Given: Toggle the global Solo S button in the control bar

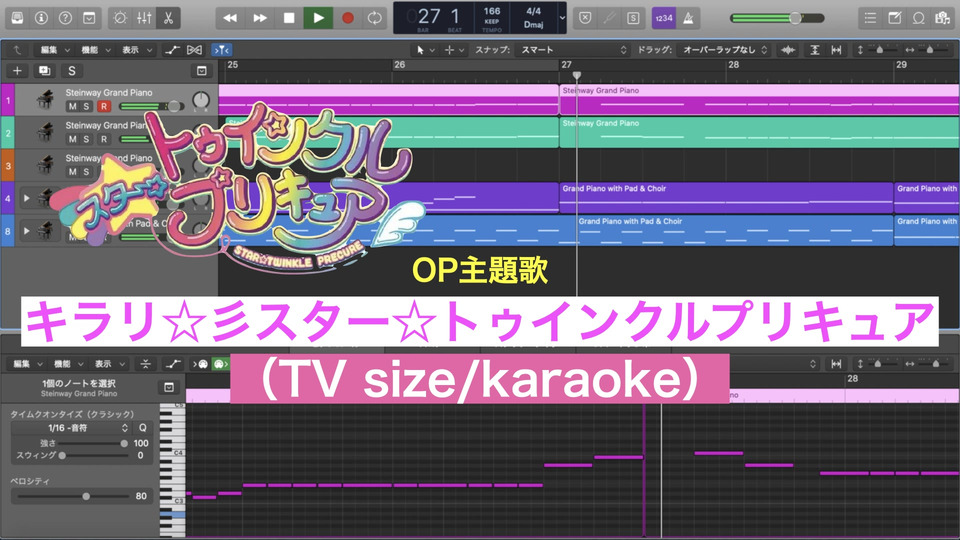Looking at the screenshot, I should click(x=632, y=18).
